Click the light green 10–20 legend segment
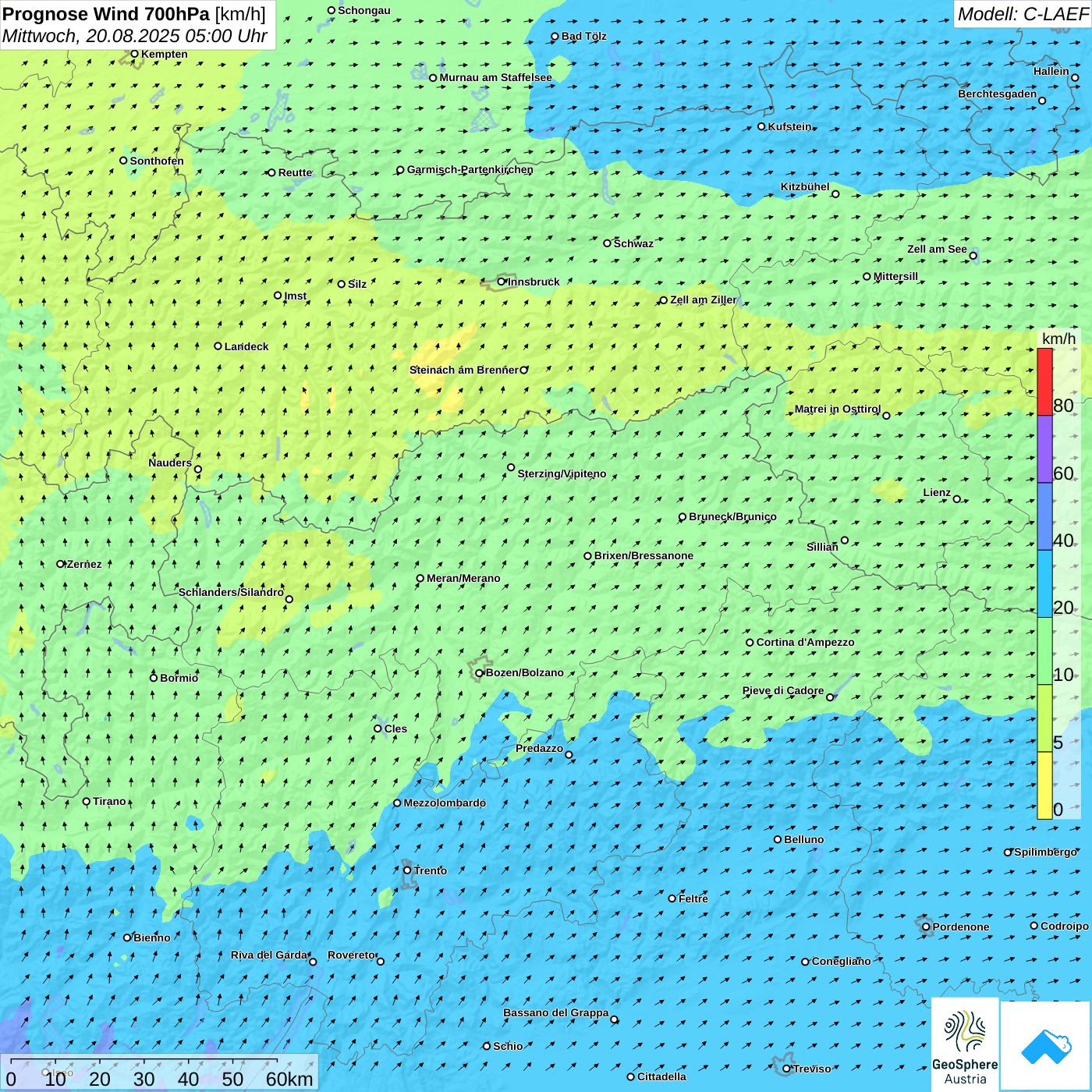Viewport: 1092px width, 1092px height. coord(1044,651)
